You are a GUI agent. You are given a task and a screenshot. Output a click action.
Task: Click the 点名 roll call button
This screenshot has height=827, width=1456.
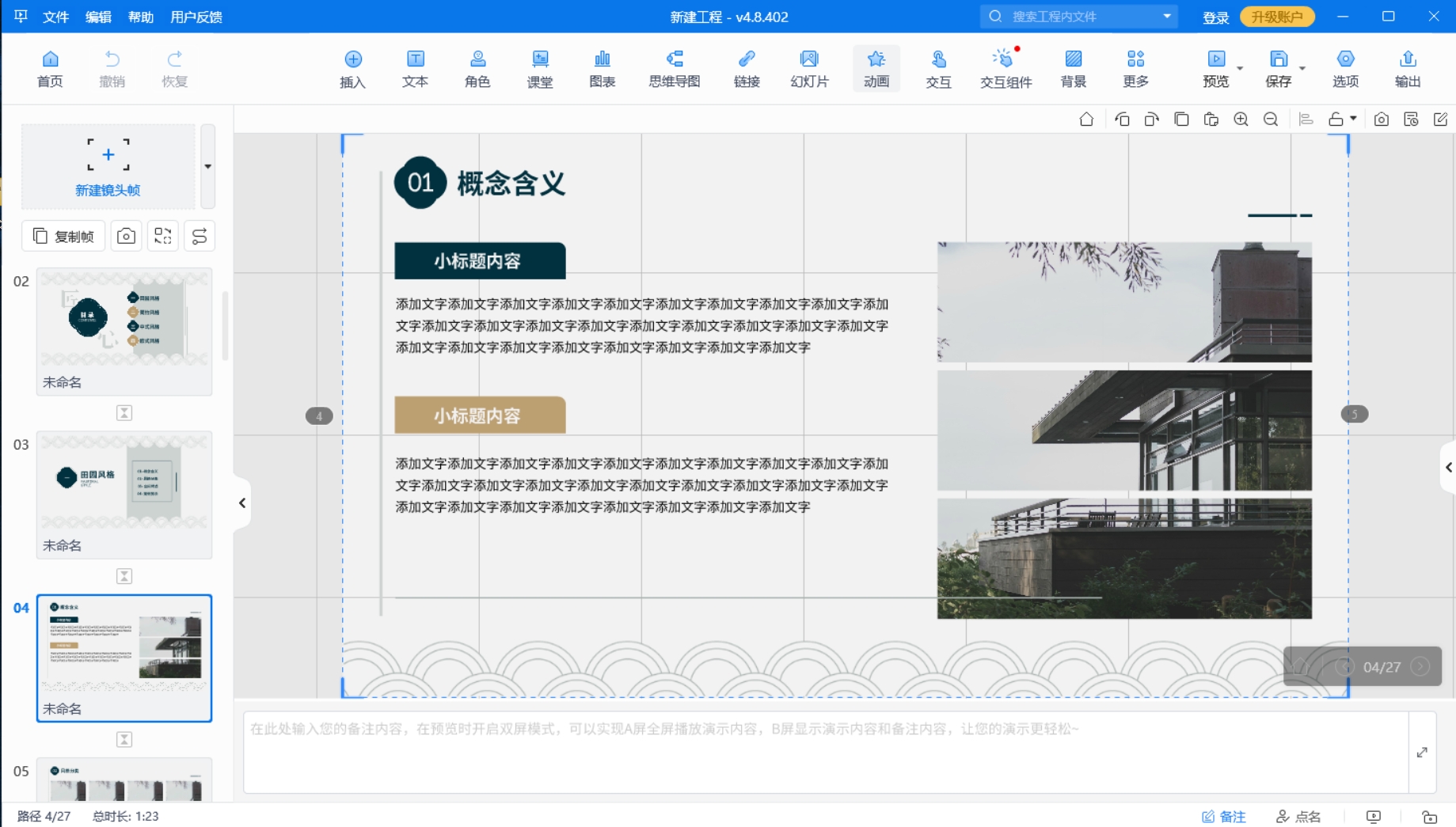pos(1298,817)
